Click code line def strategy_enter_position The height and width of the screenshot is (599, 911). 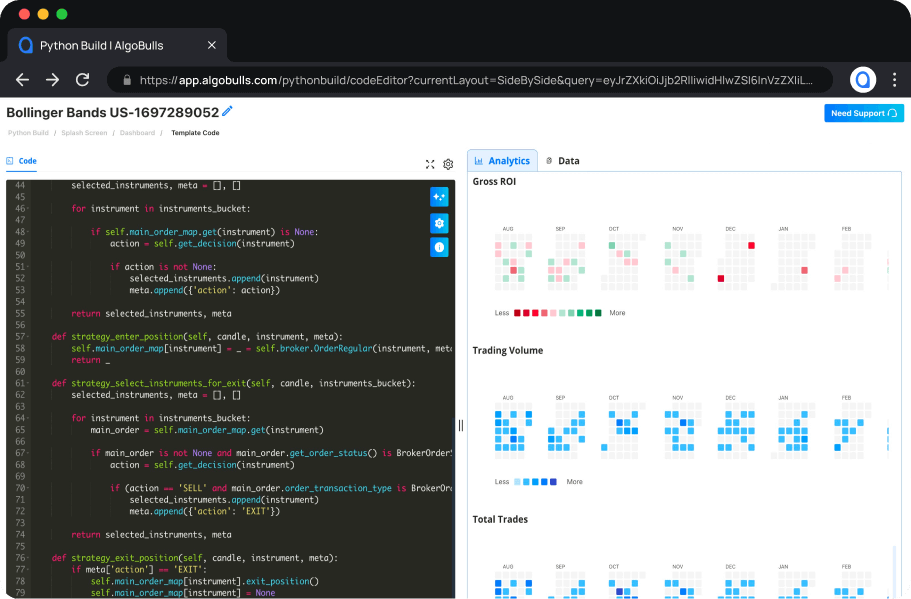pos(197,336)
